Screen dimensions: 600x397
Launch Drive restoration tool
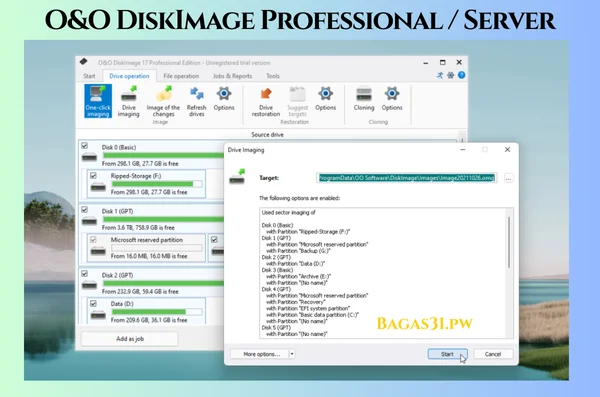266,101
